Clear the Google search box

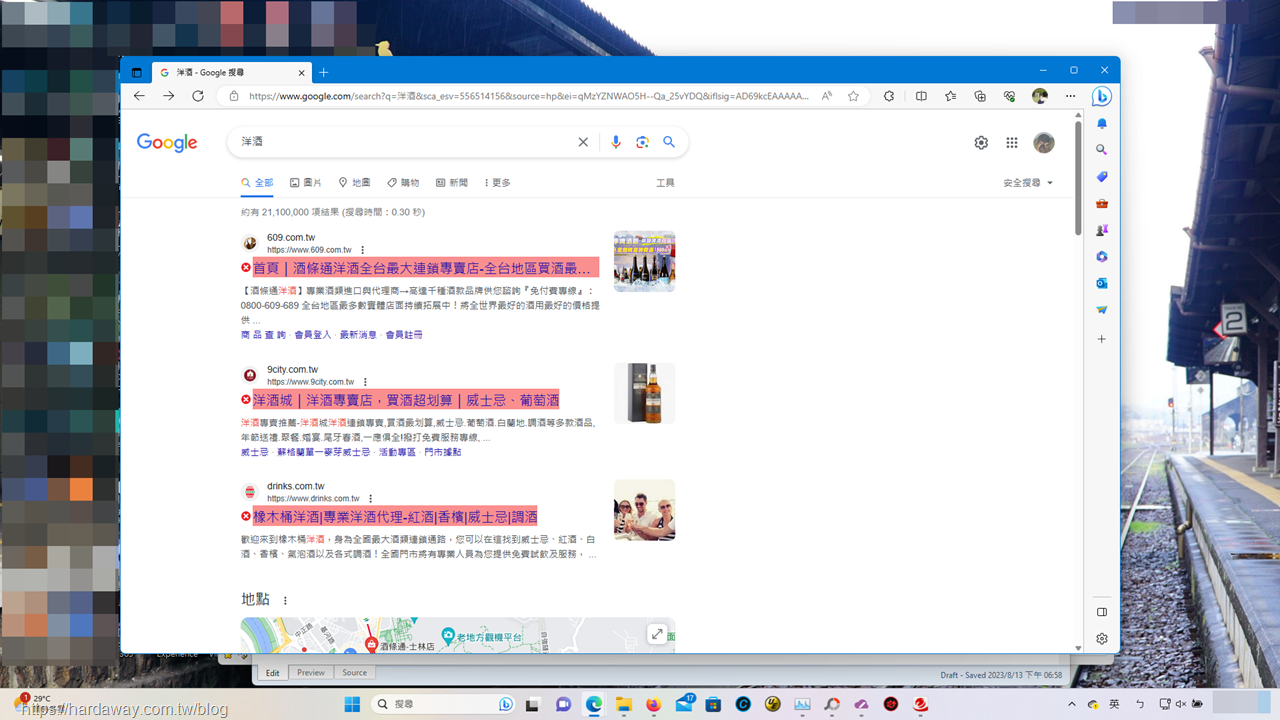(583, 142)
